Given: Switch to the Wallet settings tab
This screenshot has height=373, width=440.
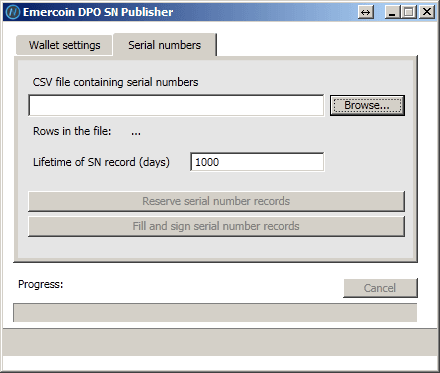Looking at the screenshot, I should pyautogui.click(x=64, y=45).
